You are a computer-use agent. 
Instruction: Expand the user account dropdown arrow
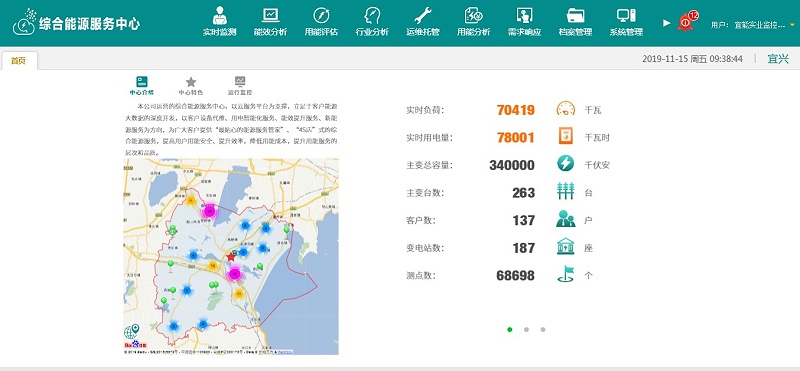coord(792,24)
